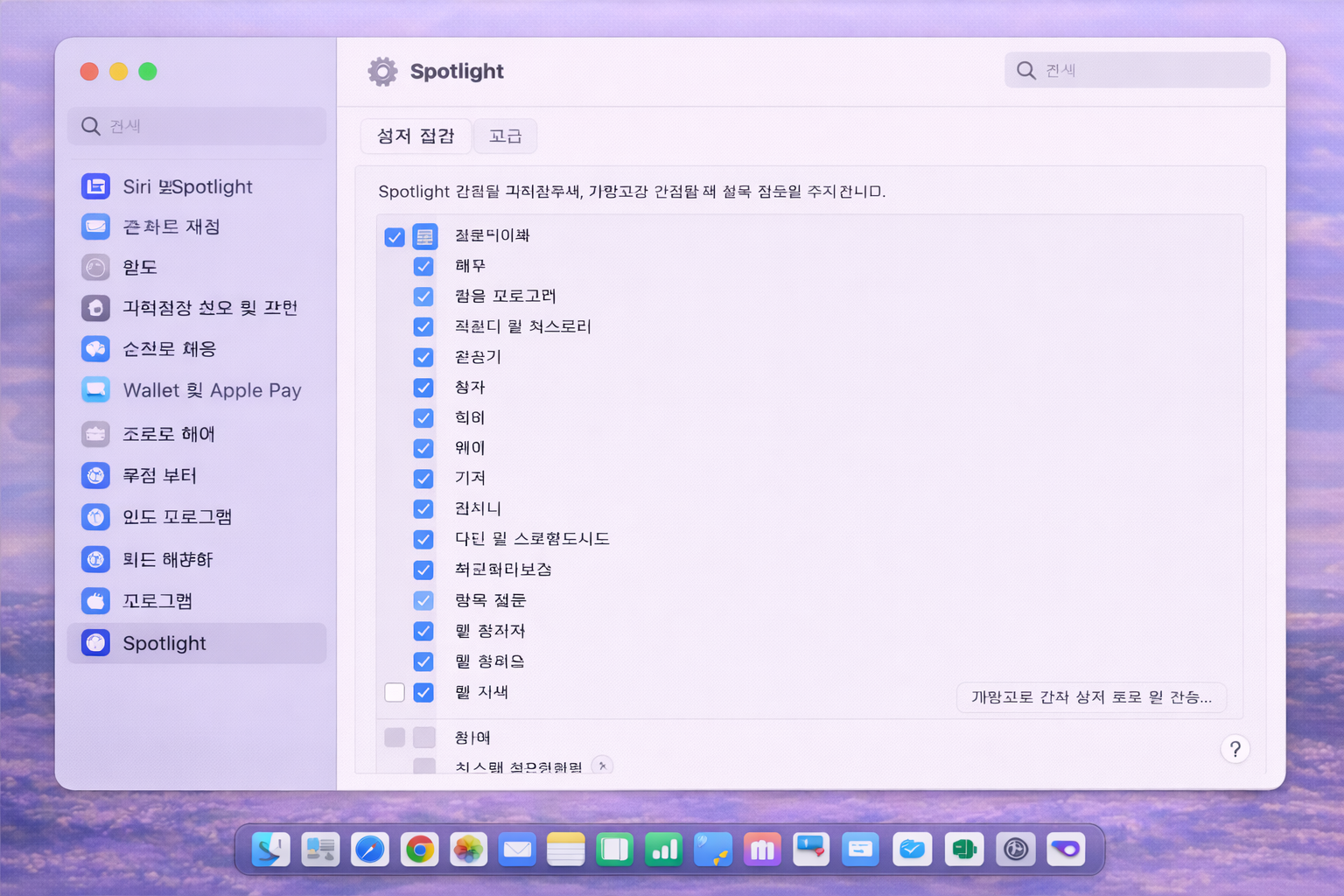Click the 졀룬디이쐐 heading label

click(x=492, y=235)
